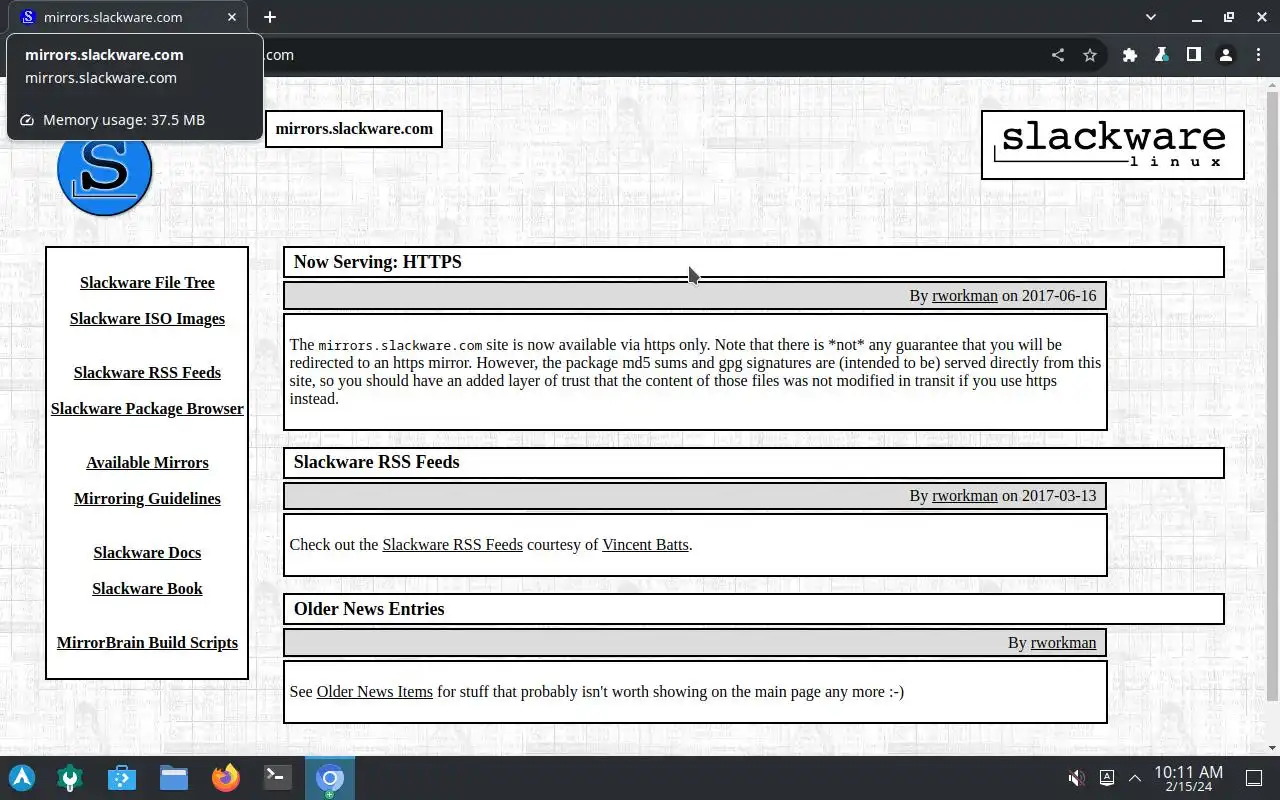
Task: Bookmark this page with star icon
Action: point(1090,55)
